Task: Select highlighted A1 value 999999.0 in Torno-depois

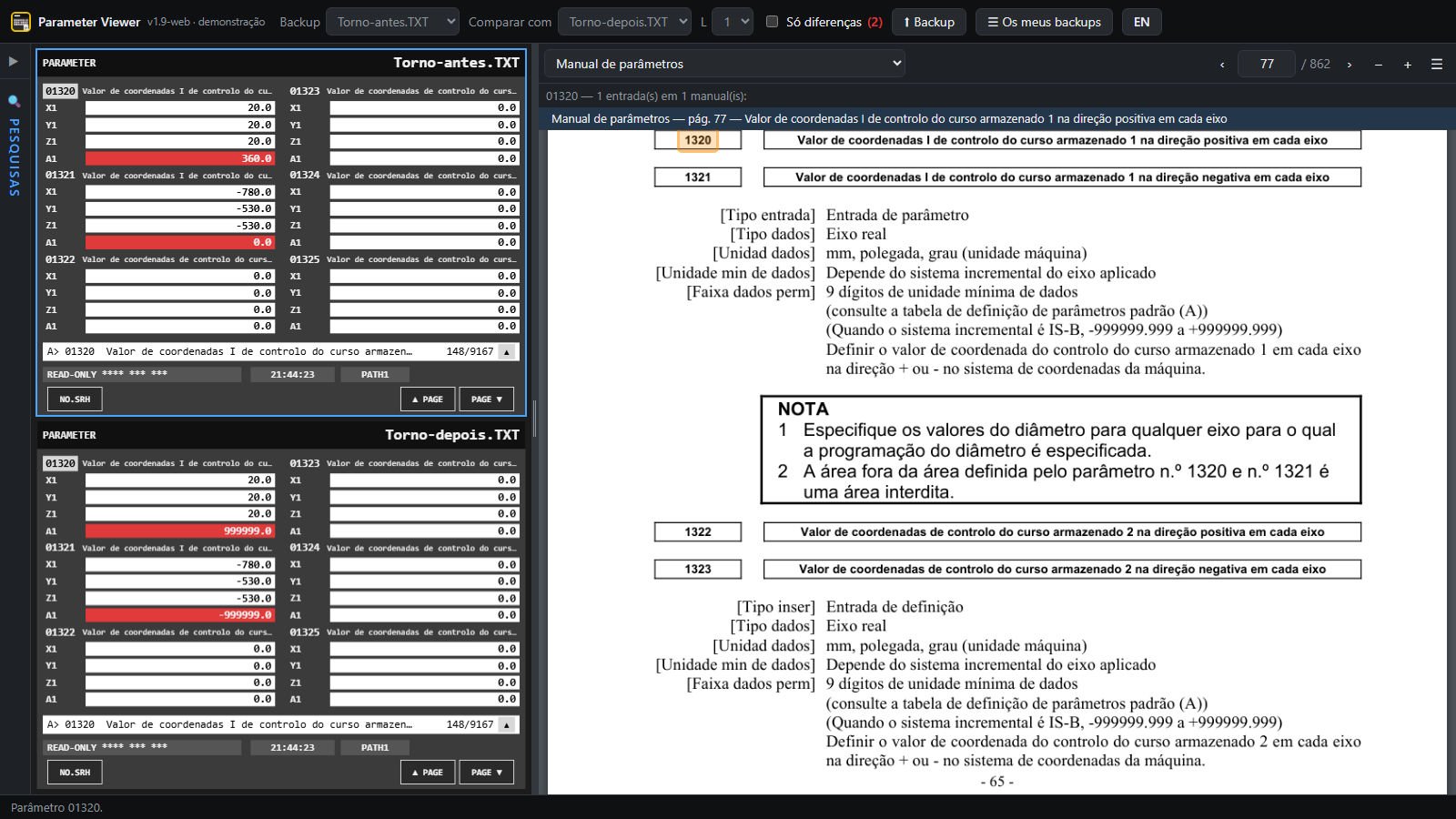Action: coord(180,531)
